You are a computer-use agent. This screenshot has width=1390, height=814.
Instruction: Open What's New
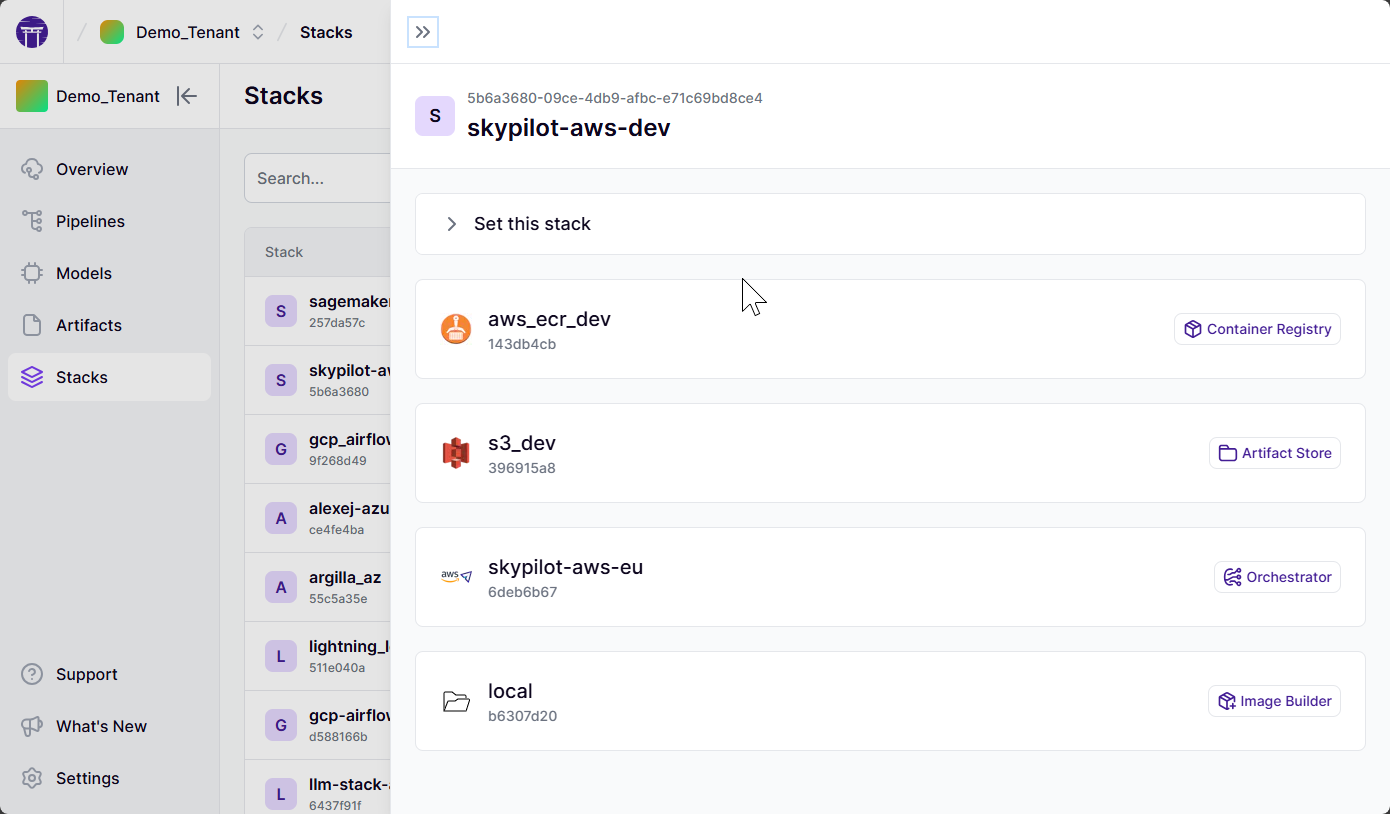pos(101,726)
